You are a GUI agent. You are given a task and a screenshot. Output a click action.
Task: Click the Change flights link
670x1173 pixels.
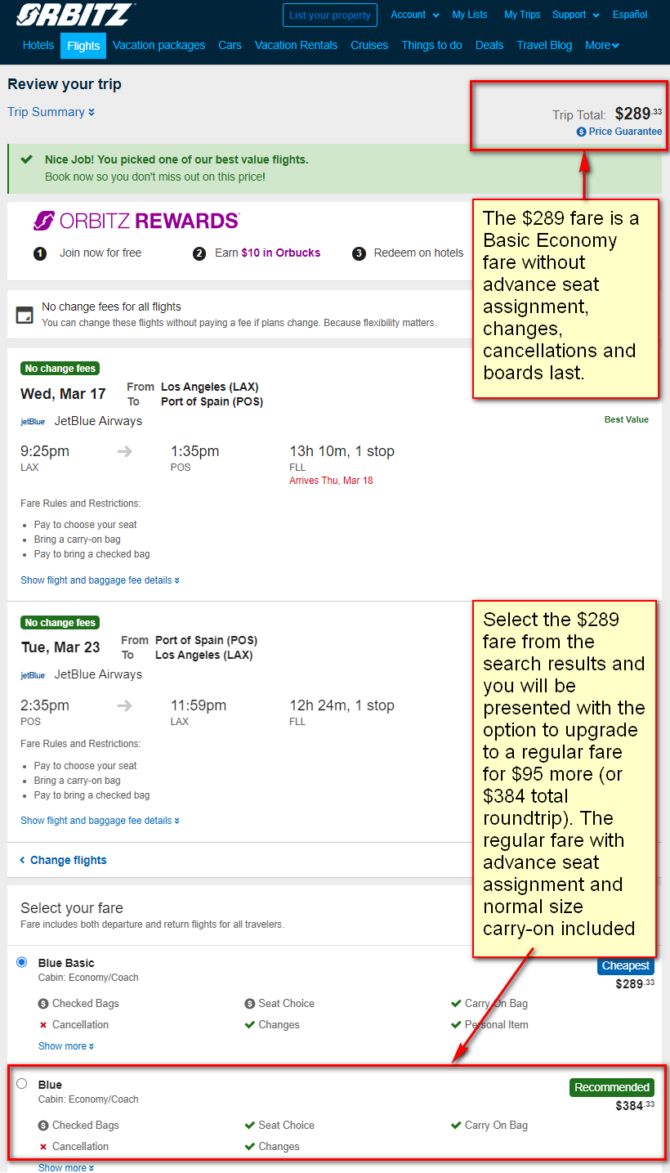(64, 860)
